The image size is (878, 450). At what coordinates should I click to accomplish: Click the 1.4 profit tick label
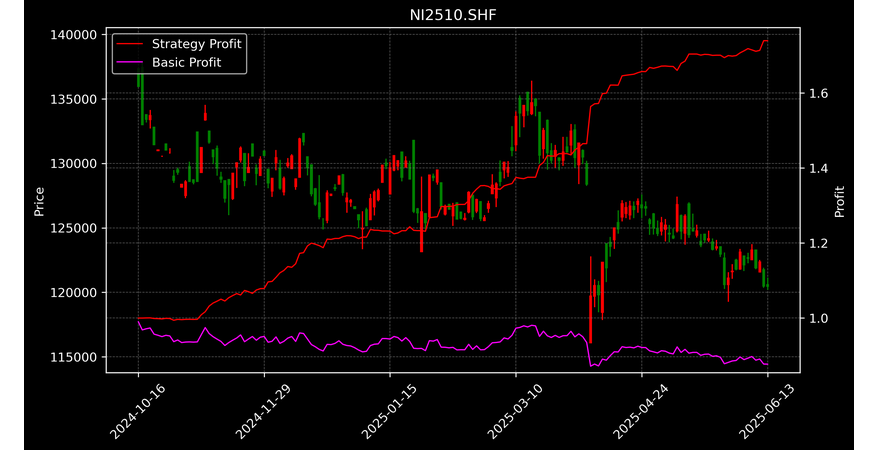(x=818, y=168)
